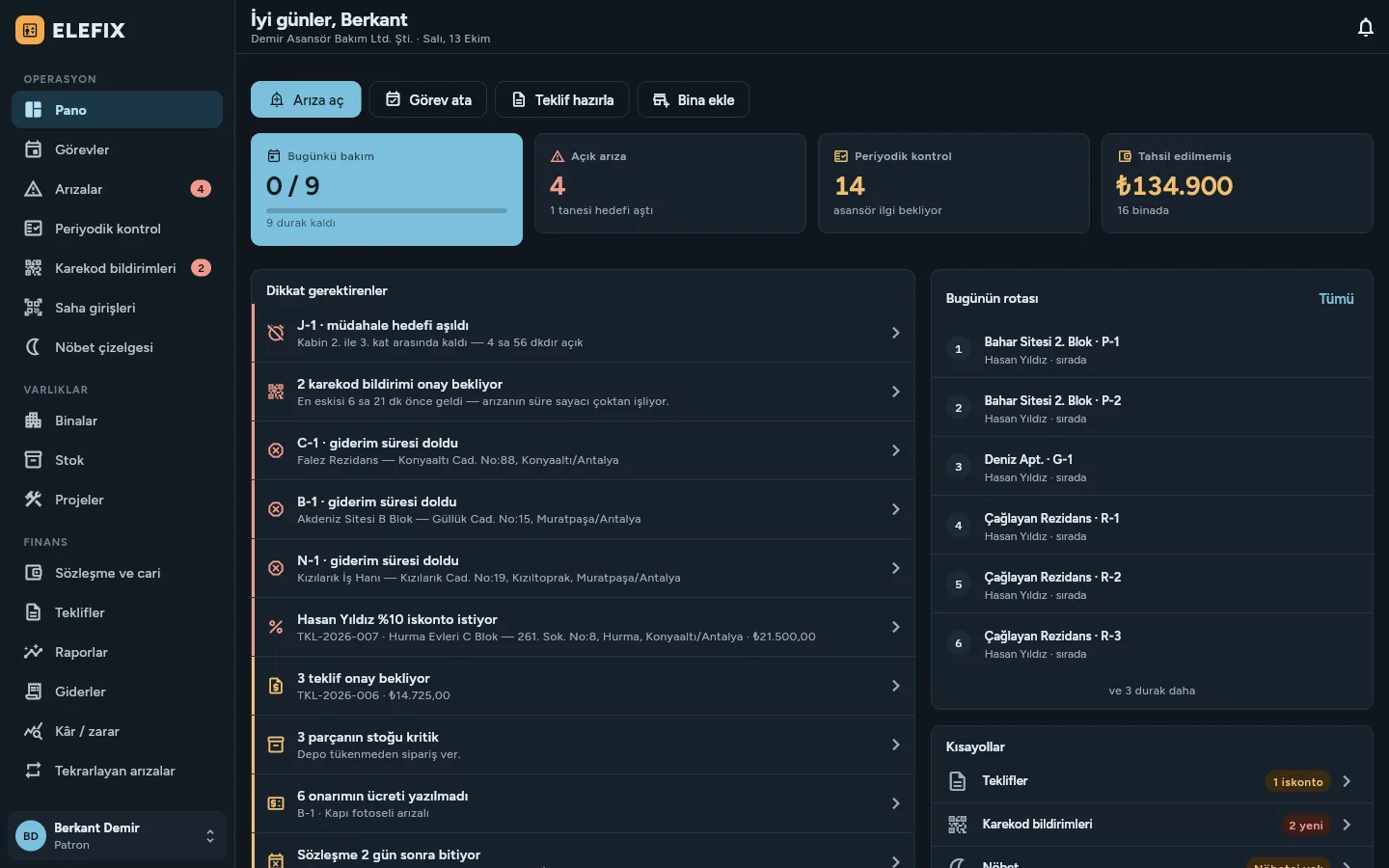Viewport: 1389px width, 868px height.
Task: Expand the J-1 müdahale hedefi aşıldı row chevron
Action: click(x=895, y=333)
